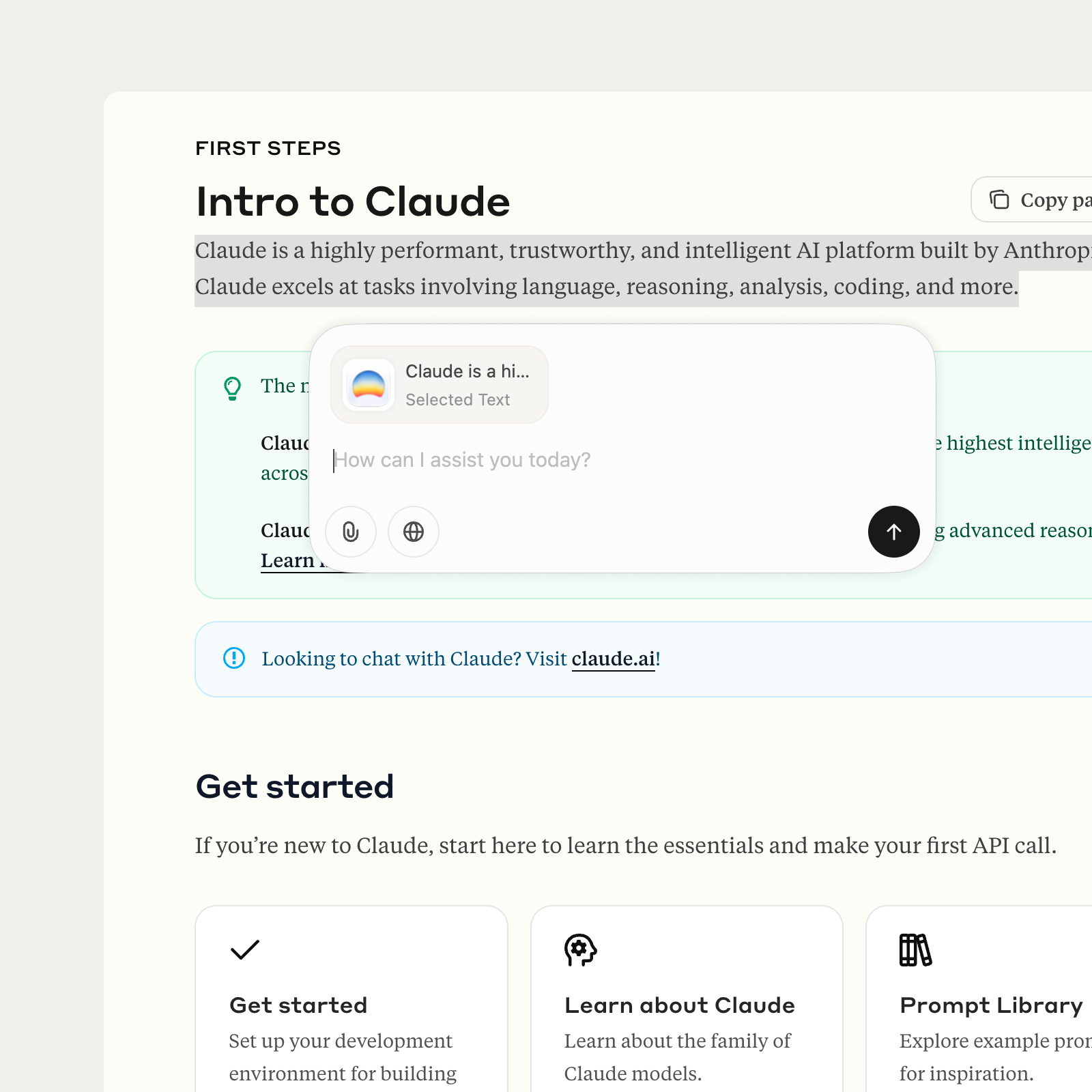Click the rainbow app icon in selected text chip
Image resolution: width=1092 pixels, height=1092 pixels.
(369, 385)
